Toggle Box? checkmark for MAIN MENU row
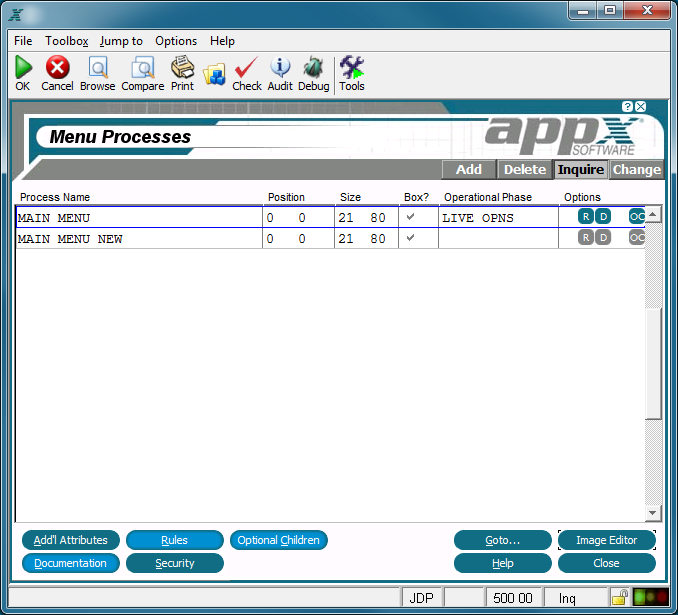The image size is (678, 615). pos(410,217)
